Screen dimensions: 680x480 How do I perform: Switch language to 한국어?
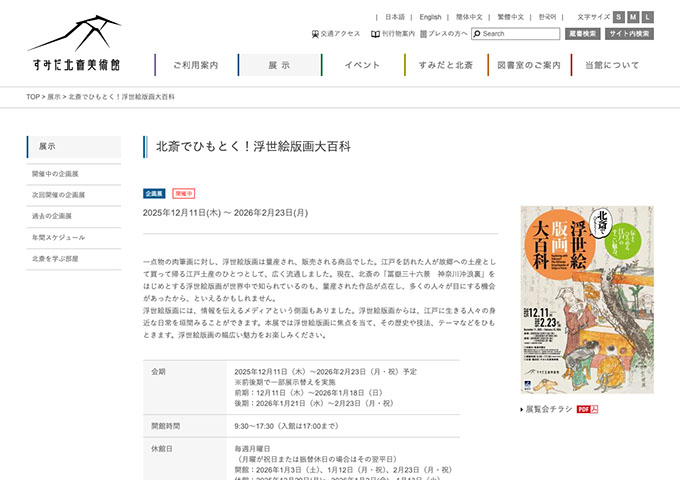(547, 17)
